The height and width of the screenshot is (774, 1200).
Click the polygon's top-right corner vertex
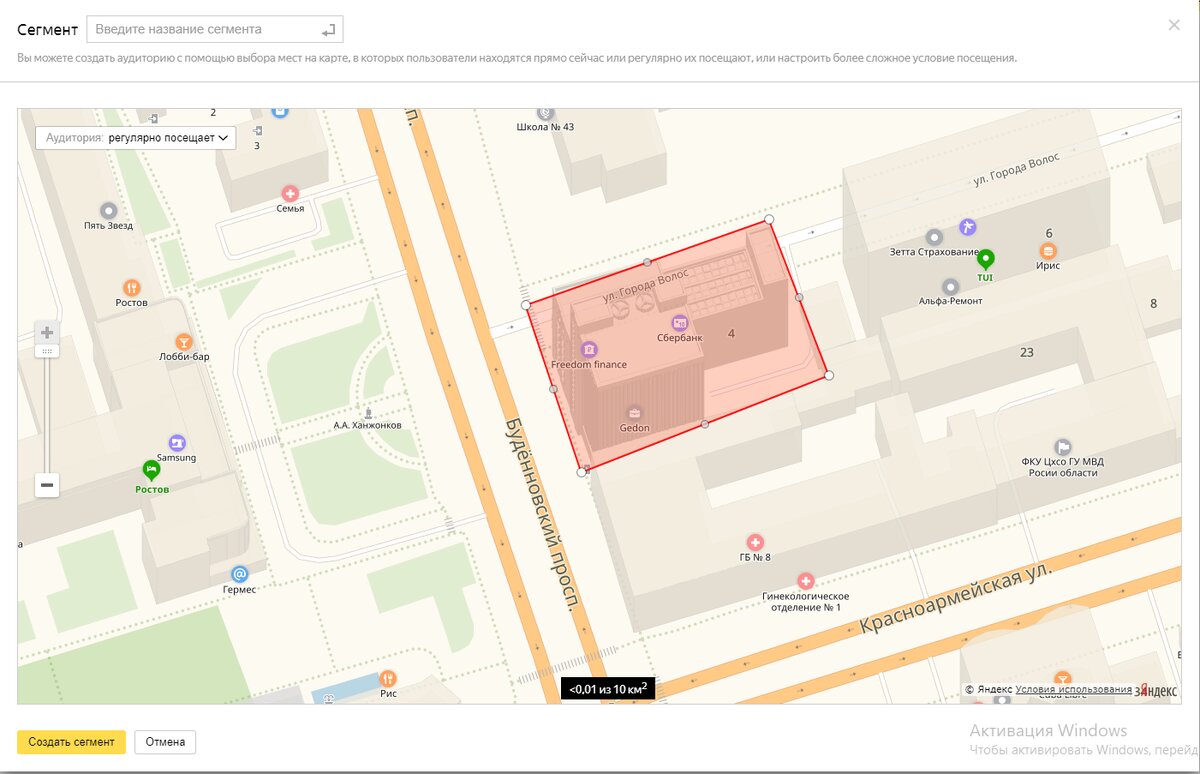click(769, 219)
